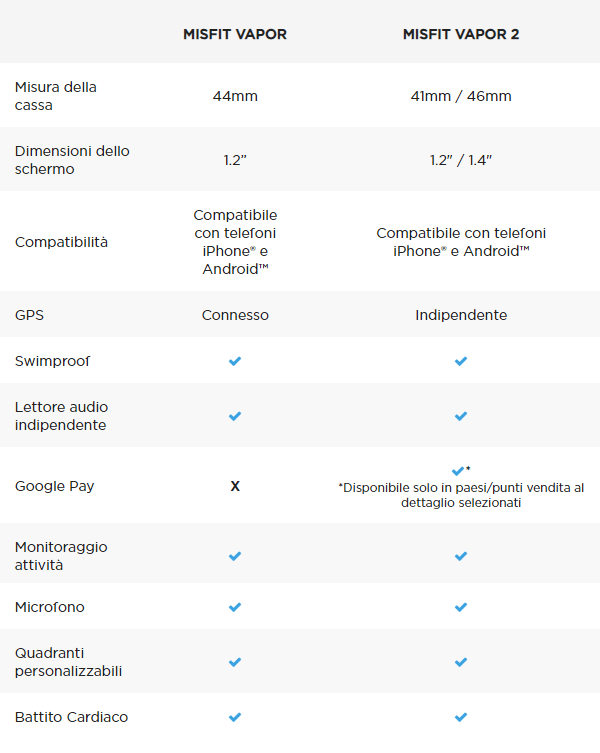This screenshot has width=600, height=753.
Task: Click Misfit Vapor Monitoraggio attività checkmark
Action: [235, 556]
